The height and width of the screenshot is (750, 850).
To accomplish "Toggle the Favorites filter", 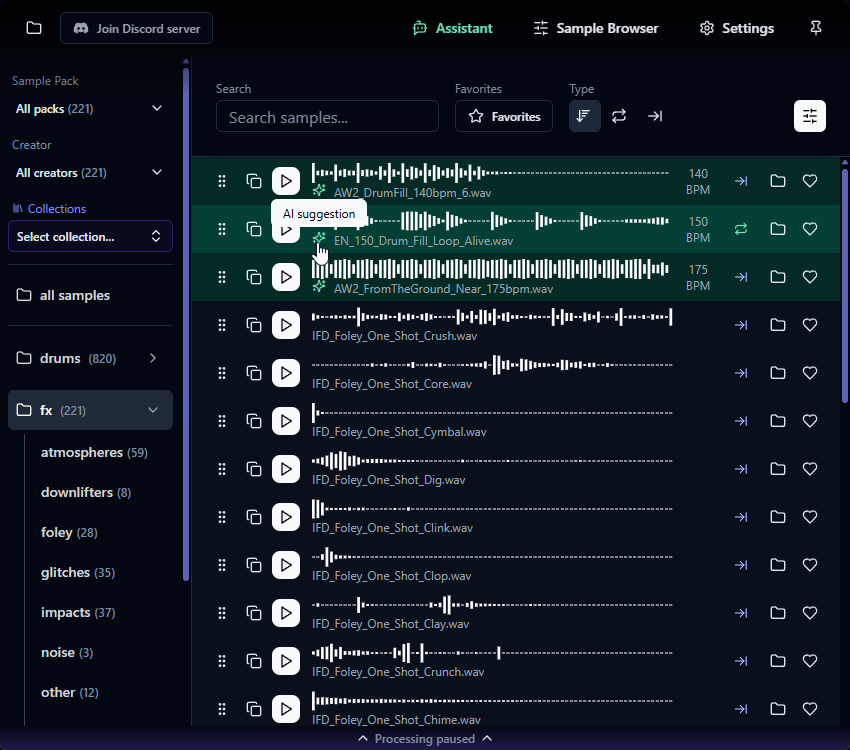I will [504, 116].
